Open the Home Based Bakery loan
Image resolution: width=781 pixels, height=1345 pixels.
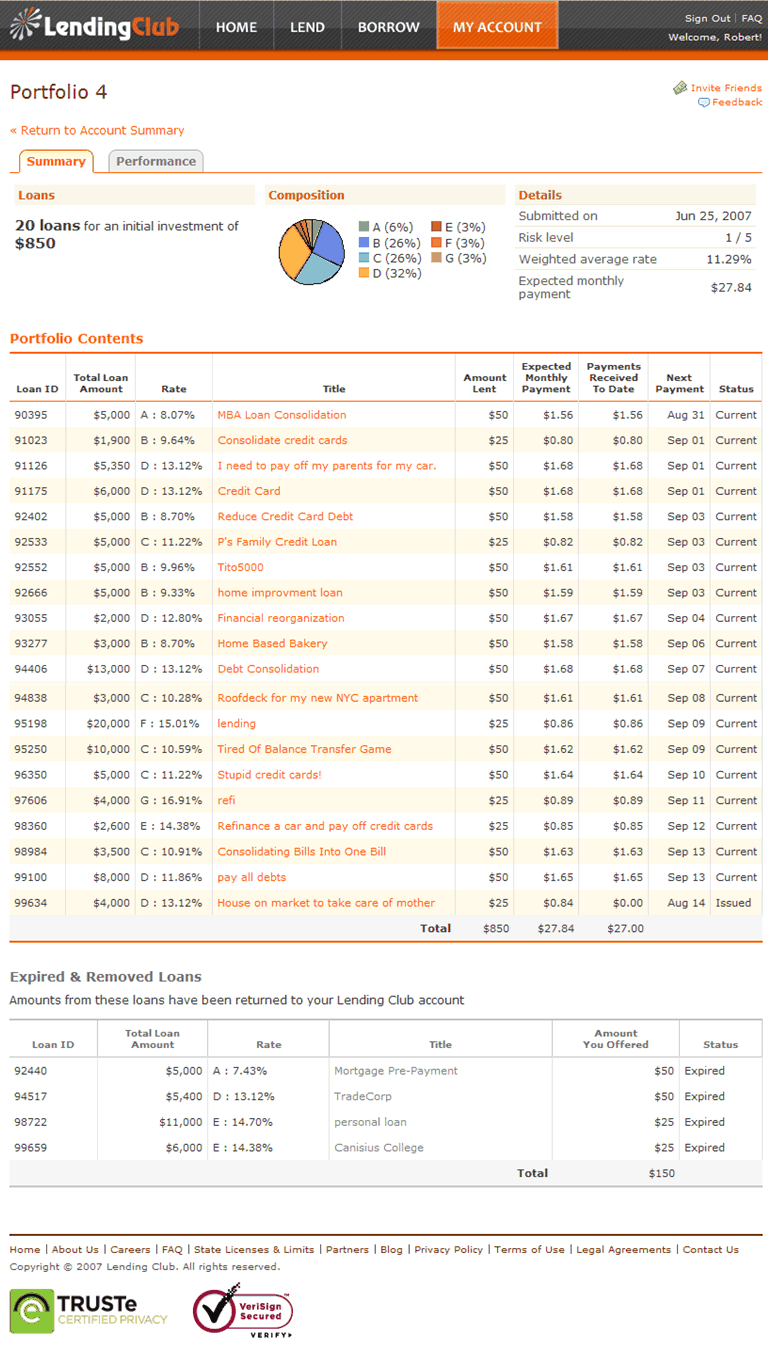click(272, 644)
